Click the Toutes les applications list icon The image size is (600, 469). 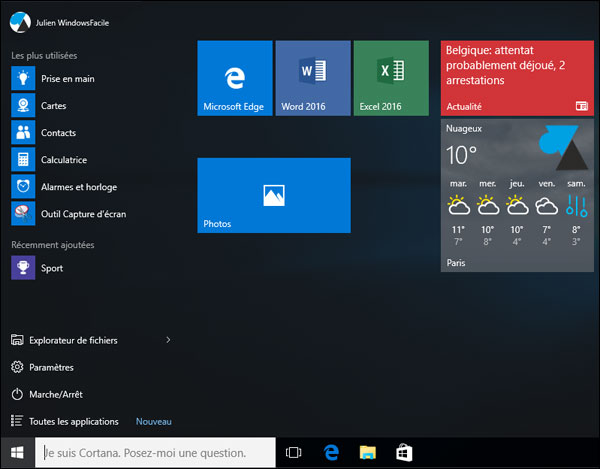17,421
